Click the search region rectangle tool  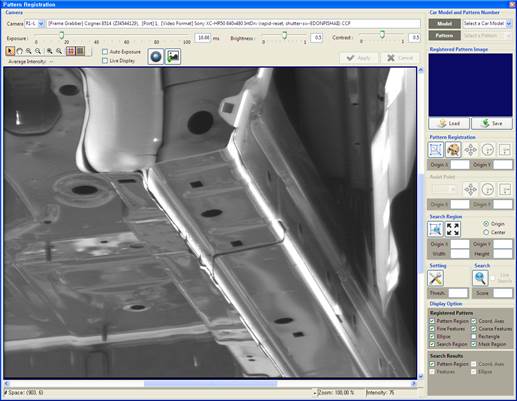click(435, 229)
